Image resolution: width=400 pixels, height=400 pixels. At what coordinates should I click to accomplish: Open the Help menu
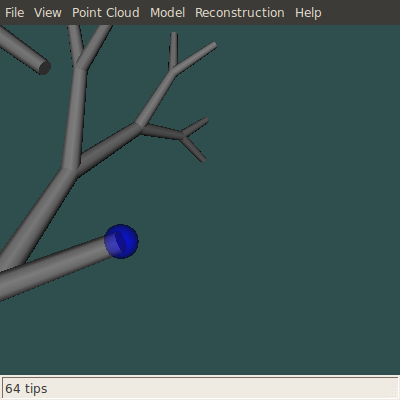click(x=308, y=13)
